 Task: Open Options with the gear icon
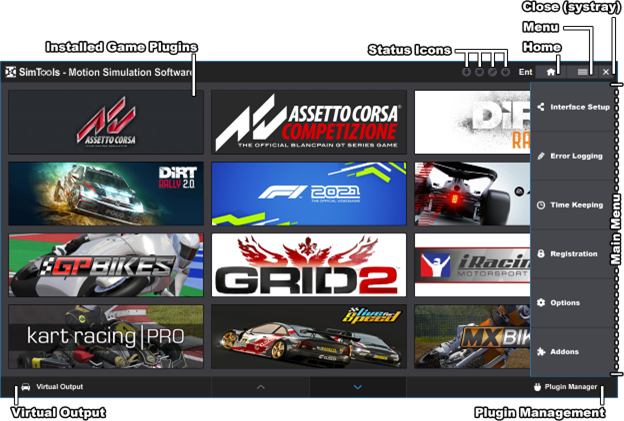tap(572, 303)
